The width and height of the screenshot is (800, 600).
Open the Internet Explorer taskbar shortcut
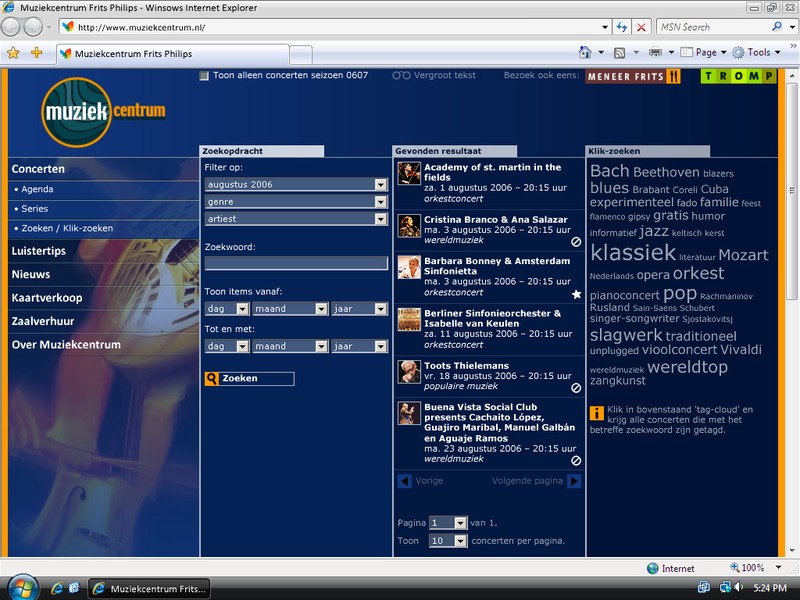[x=57, y=588]
